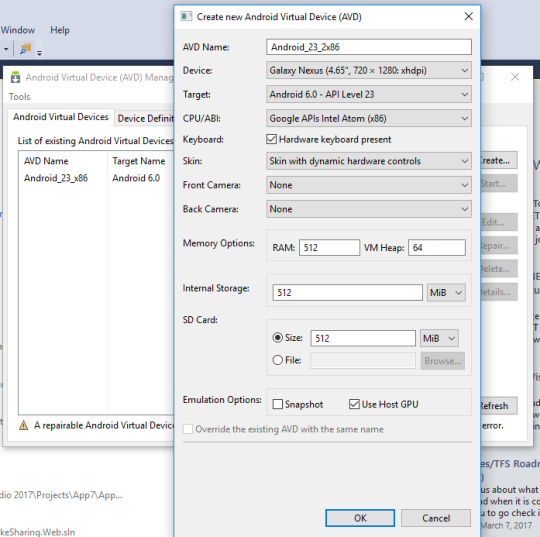
Task: Click the Target Name column header
Action: click(x=138, y=161)
